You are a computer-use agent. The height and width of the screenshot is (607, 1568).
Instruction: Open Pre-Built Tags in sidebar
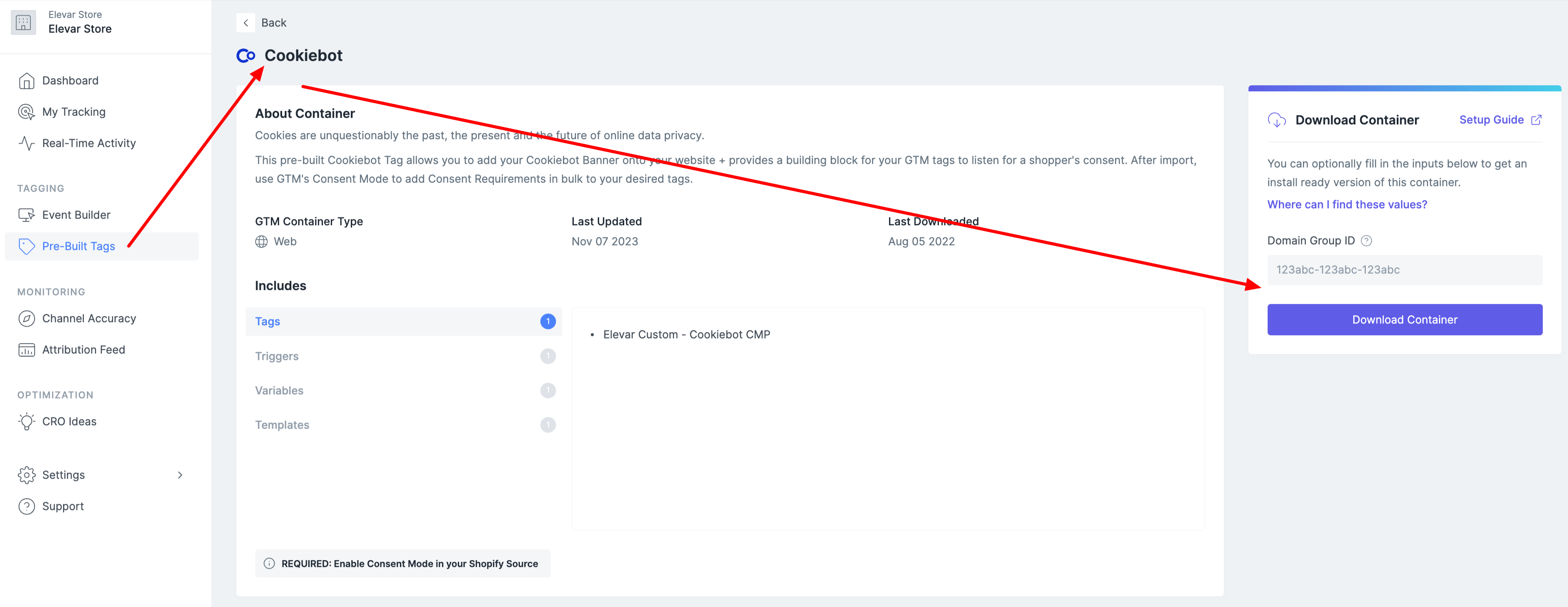pos(78,246)
